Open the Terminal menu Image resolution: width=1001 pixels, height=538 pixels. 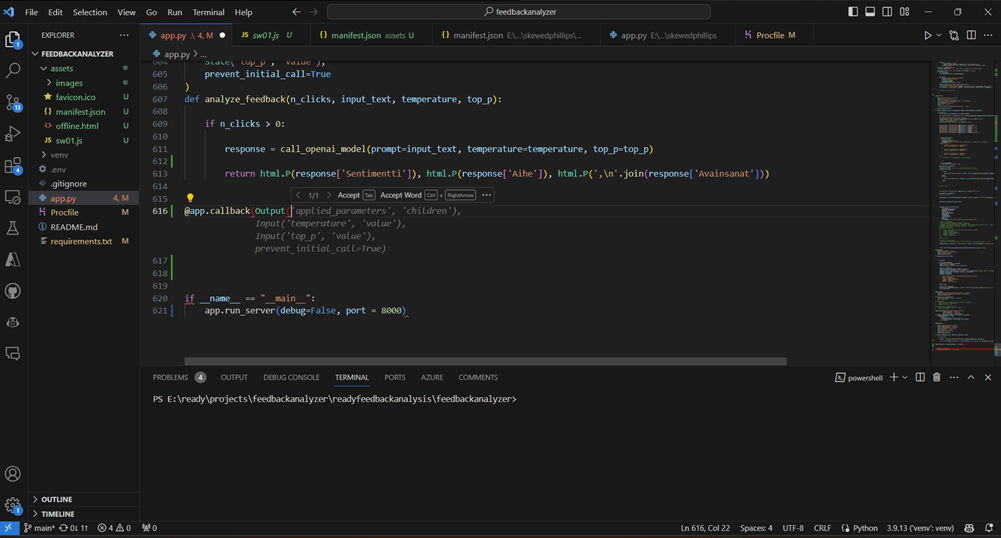pos(208,12)
